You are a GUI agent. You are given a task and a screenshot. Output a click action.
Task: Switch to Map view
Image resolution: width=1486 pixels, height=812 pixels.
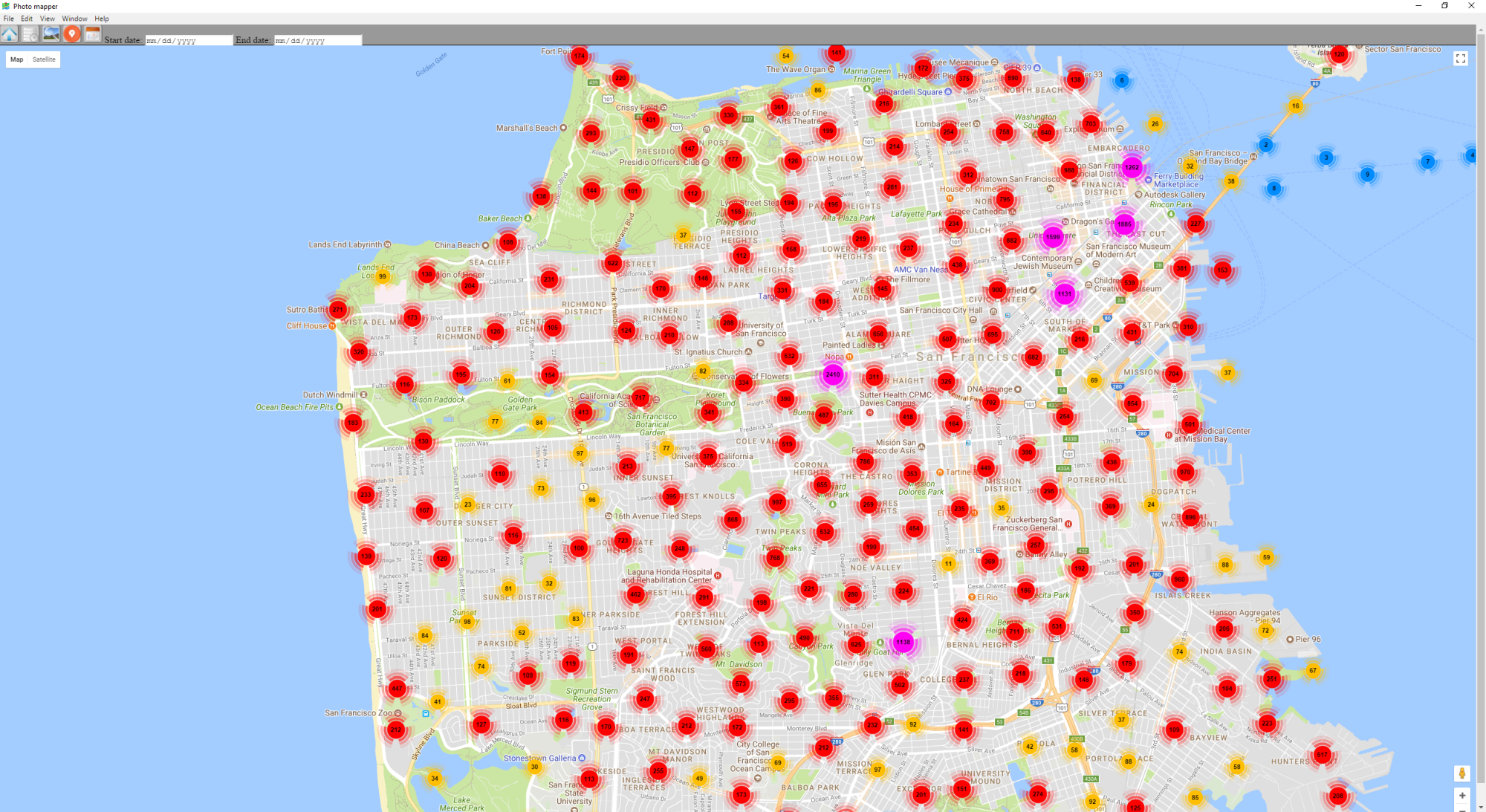point(16,59)
